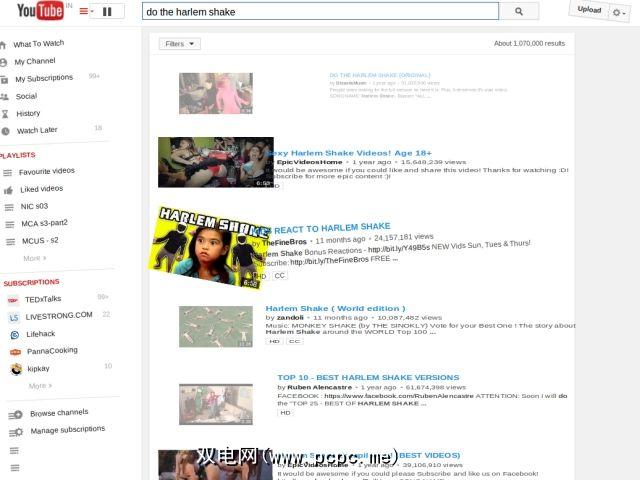Click the TEDxTalks channel icon

pos(13,300)
